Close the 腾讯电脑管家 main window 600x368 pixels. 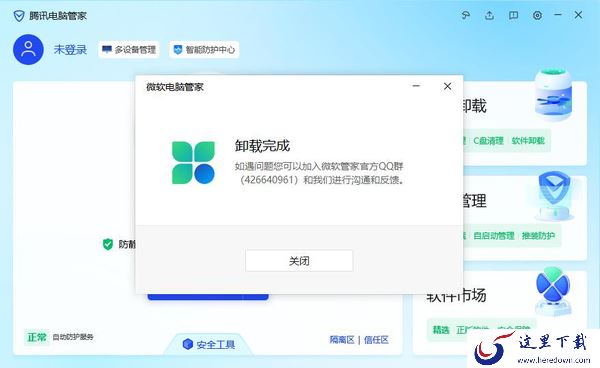click(x=578, y=15)
